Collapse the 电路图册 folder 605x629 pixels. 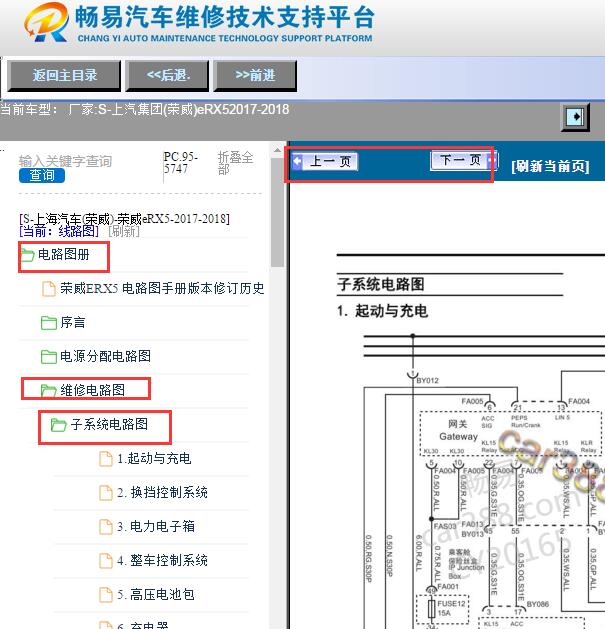click(x=63, y=255)
